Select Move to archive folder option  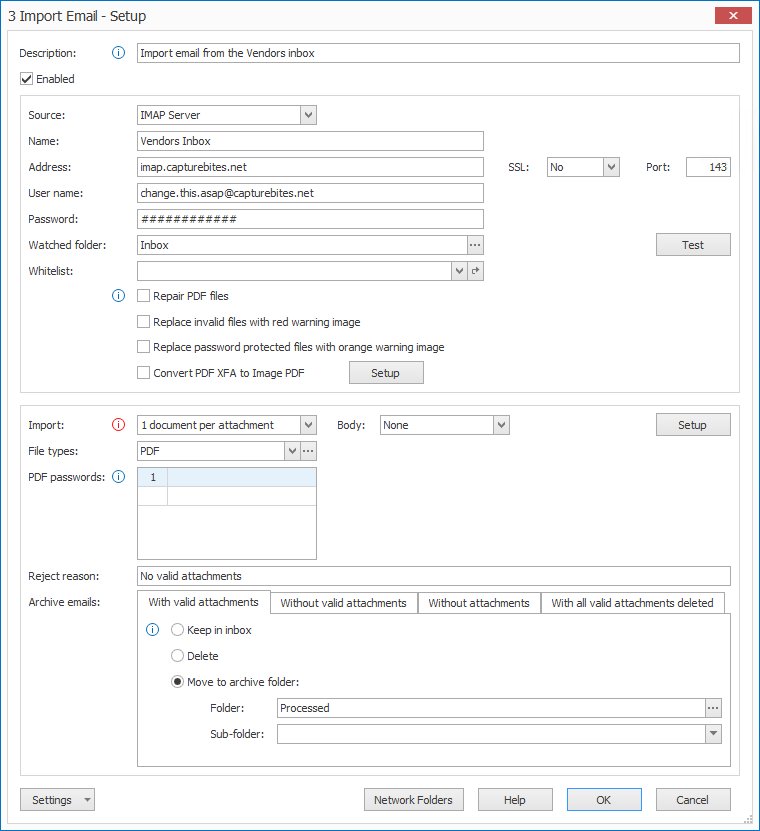tap(178, 682)
